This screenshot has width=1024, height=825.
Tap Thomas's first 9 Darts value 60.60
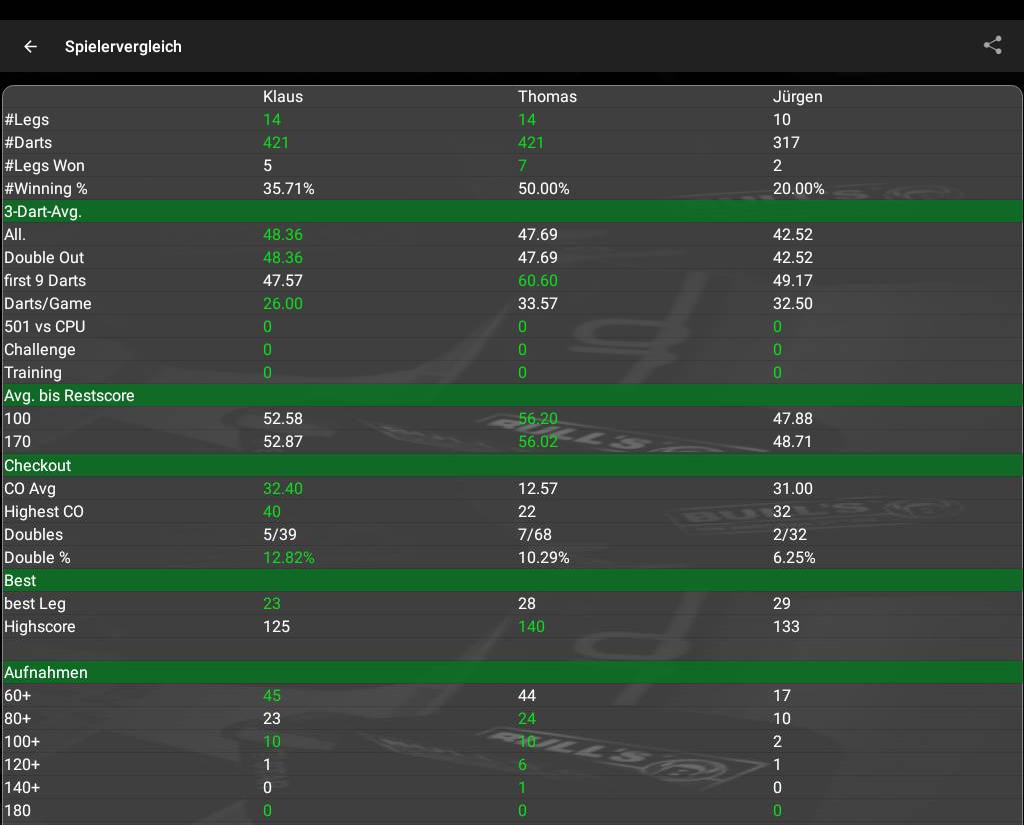pos(537,281)
